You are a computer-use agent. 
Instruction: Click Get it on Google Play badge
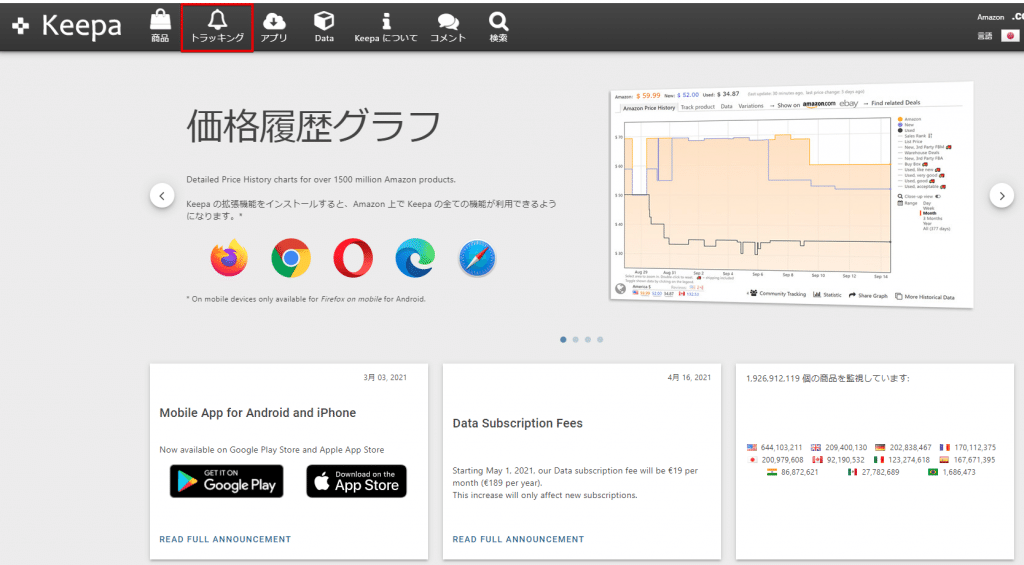point(226,481)
